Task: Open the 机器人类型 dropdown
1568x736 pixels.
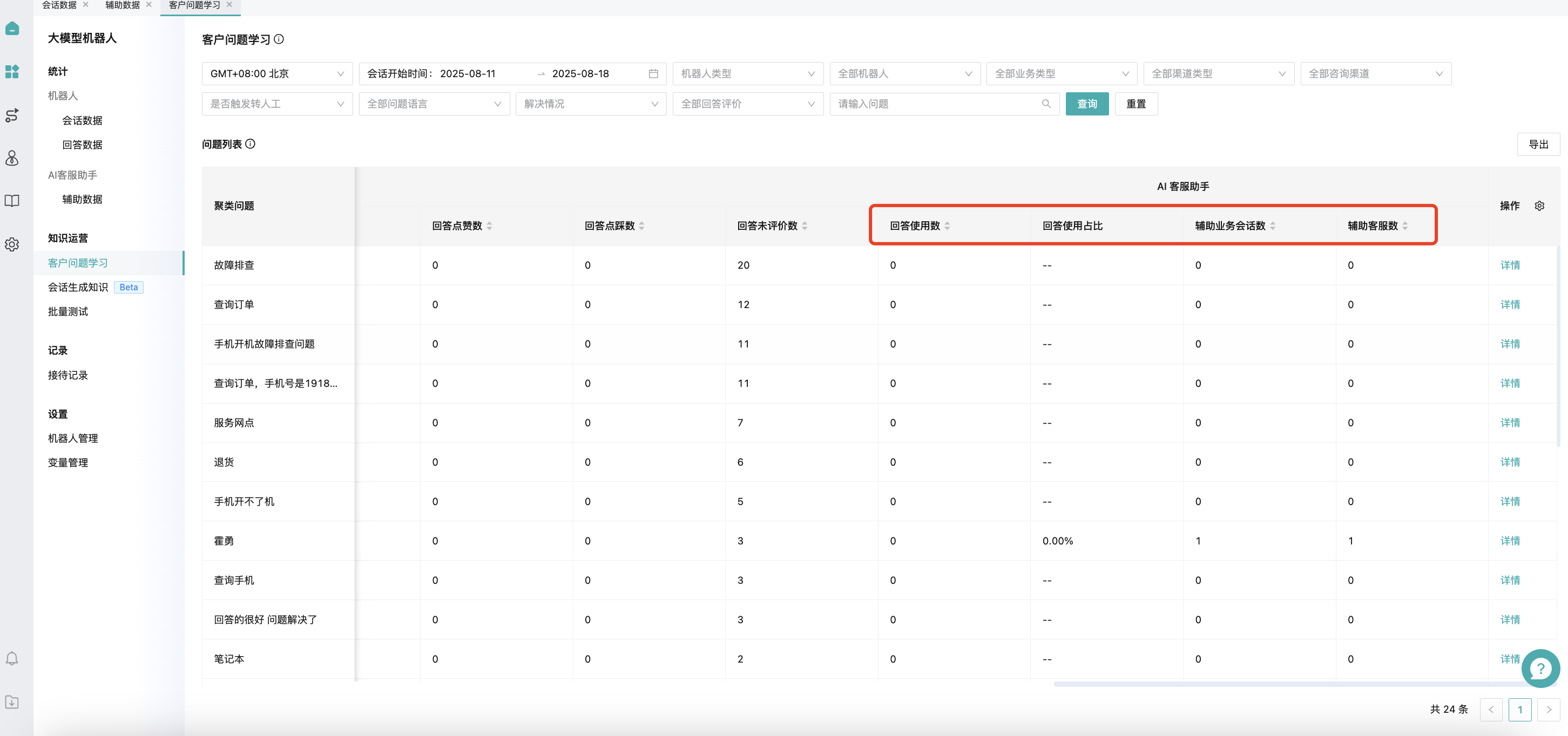Action: 747,73
